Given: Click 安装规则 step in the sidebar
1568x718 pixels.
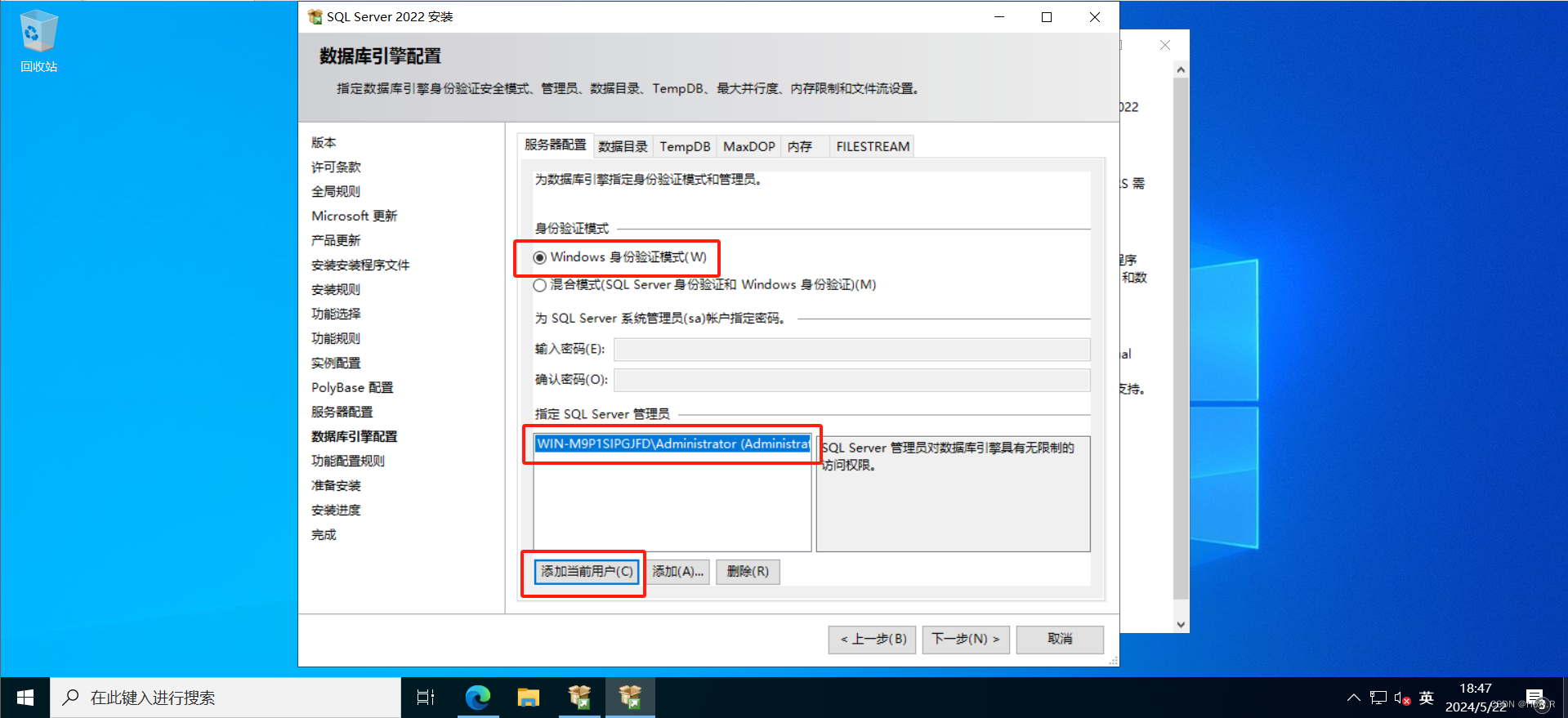Looking at the screenshot, I should click(336, 289).
